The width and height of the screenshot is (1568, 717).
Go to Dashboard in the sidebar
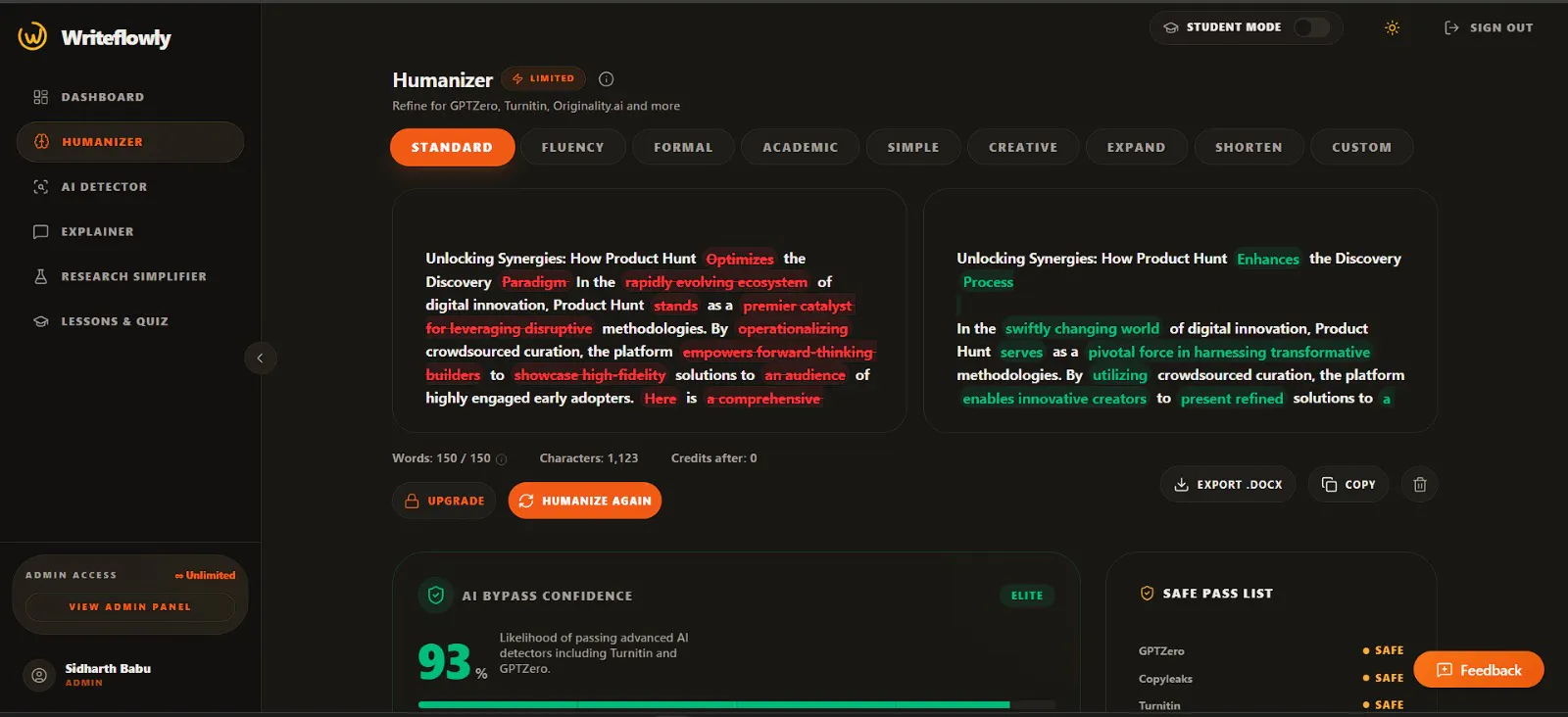[x=130, y=97]
